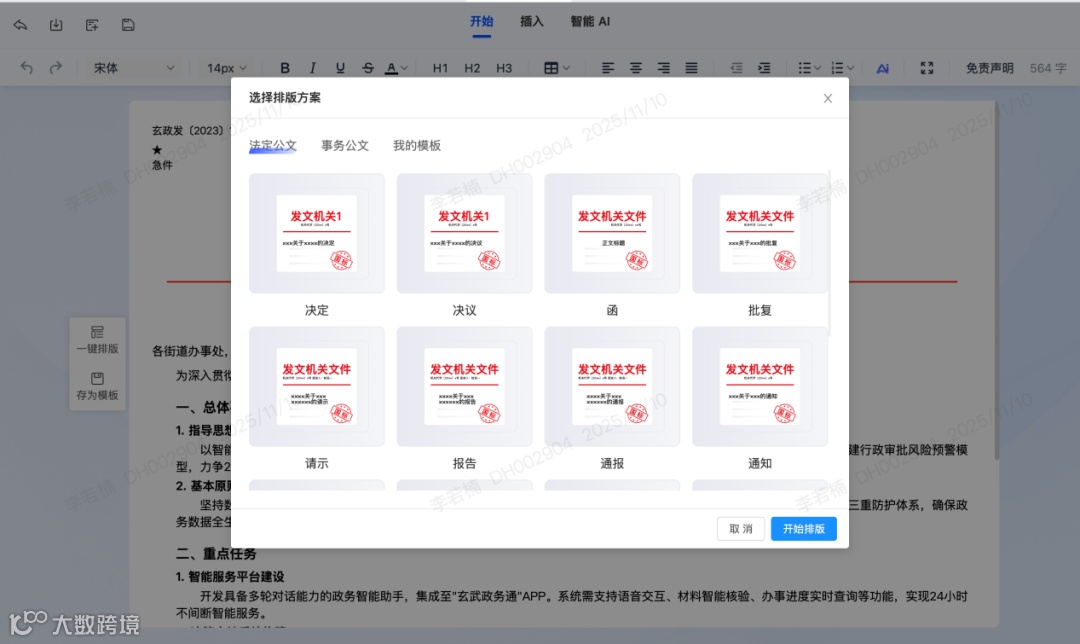Choose the 通知 template thumbnail
Image resolution: width=1080 pixels, height=644 pixels.
click(760, 386)
